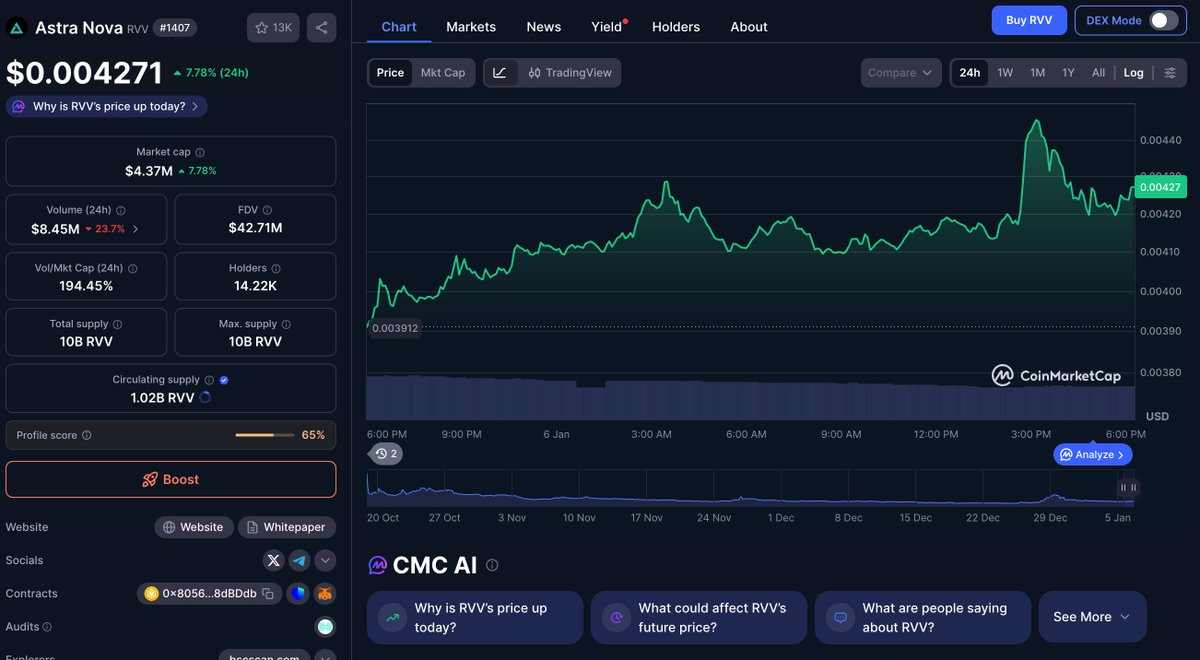Viewport: 1200px width, 660px height.
Task: Set chart range to 1Y
Action: point(1068,73)
